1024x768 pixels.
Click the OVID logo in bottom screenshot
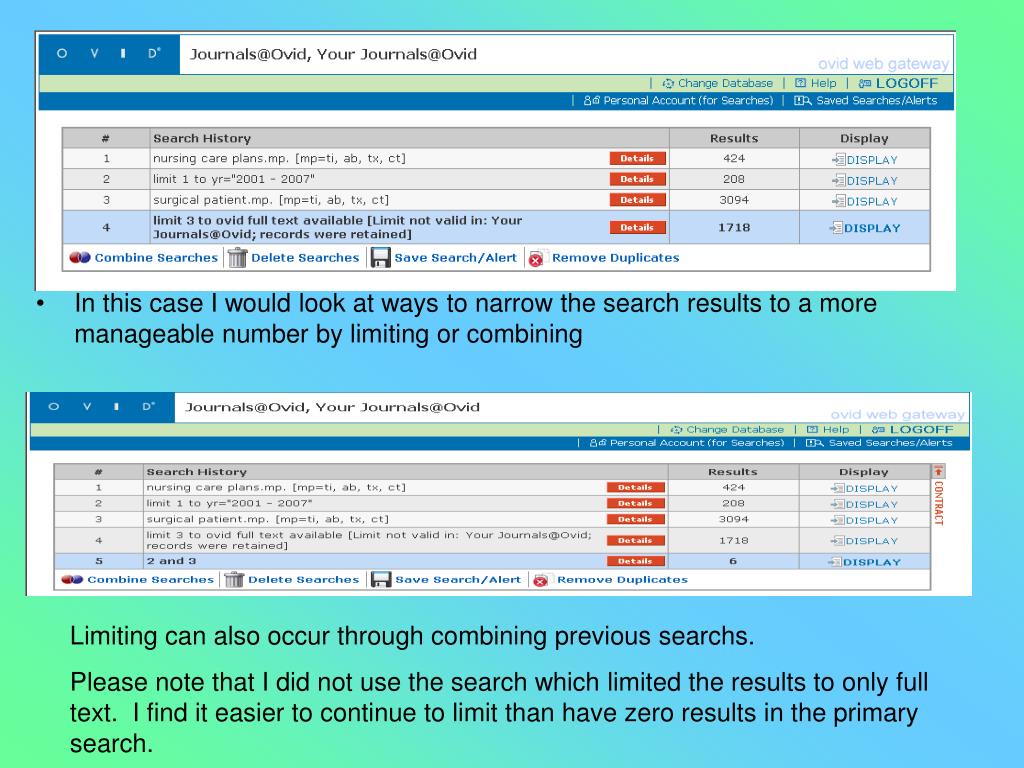tap(103, 407)
